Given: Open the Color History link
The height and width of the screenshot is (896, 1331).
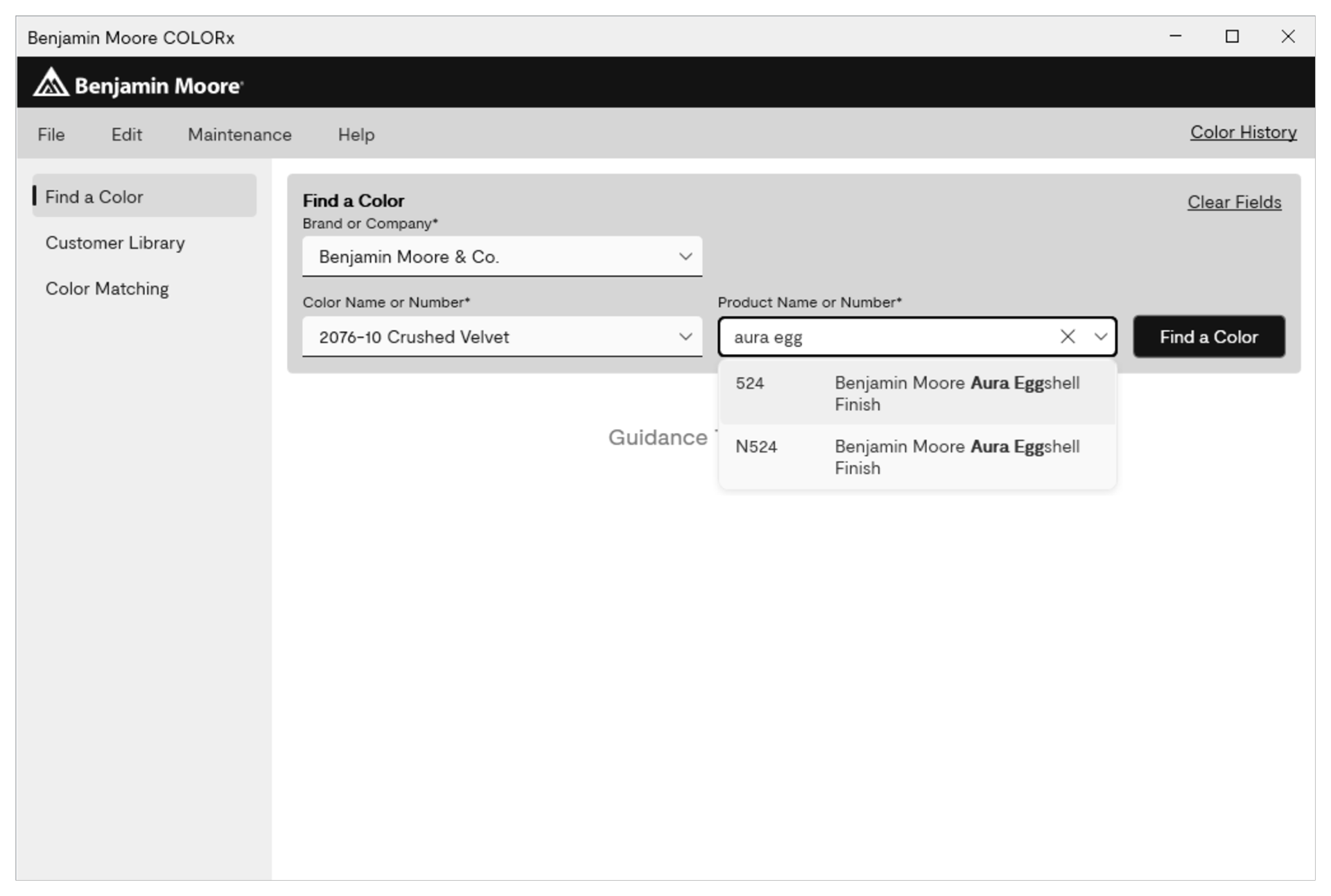Looking at the screenshot, I should 1243,132.
